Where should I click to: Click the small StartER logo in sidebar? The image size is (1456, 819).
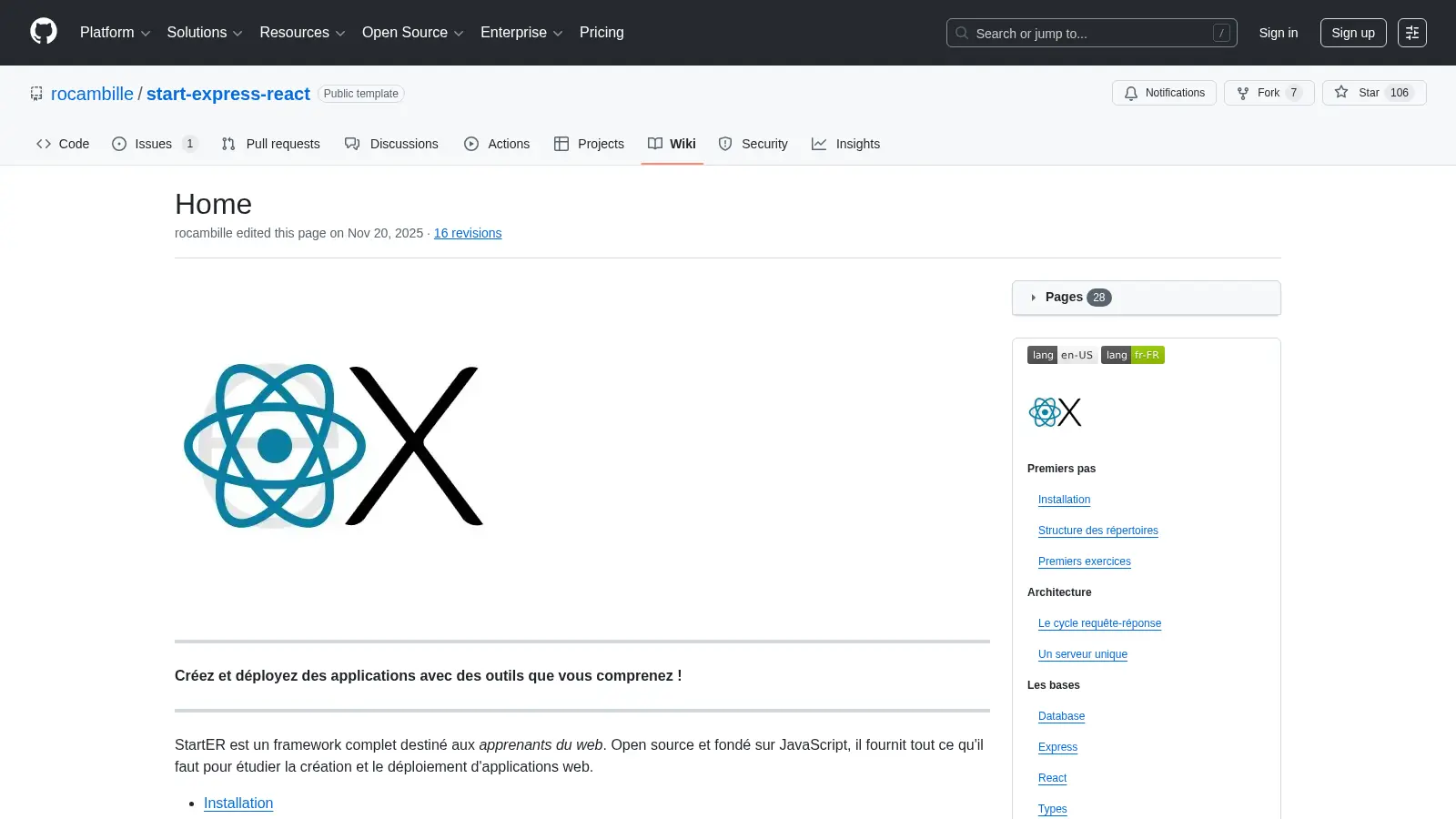[1055, 412]
